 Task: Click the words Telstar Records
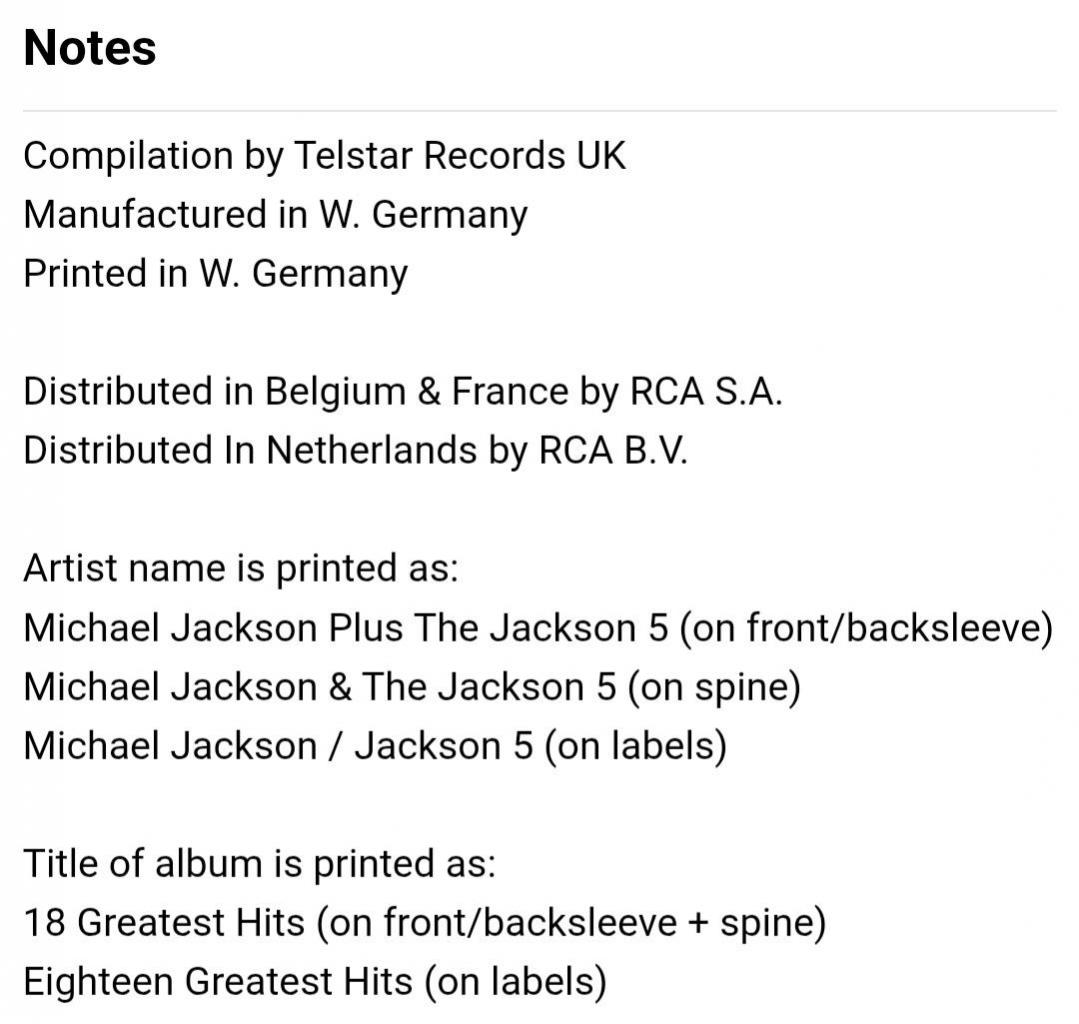429,156
